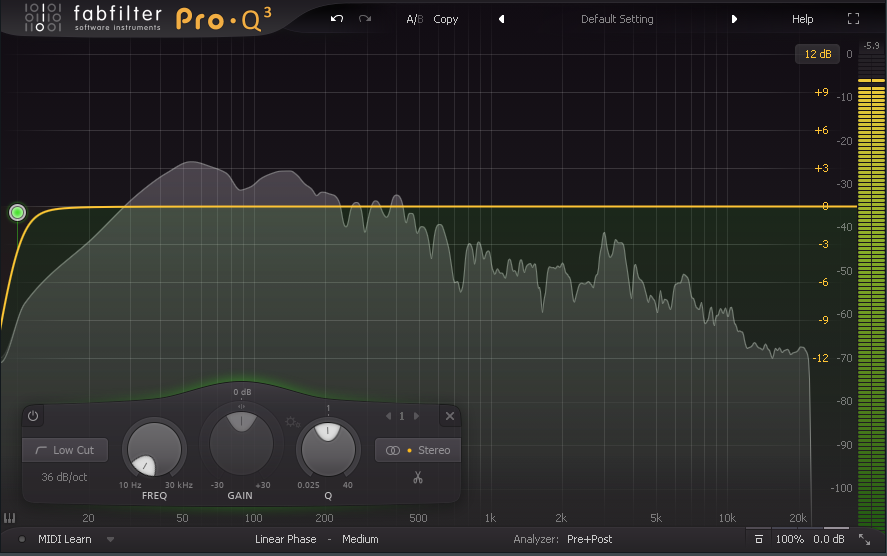
Task: Toggle the dynamic EQ gear icon
Action: pyautogui.click(x=292, y=422)
